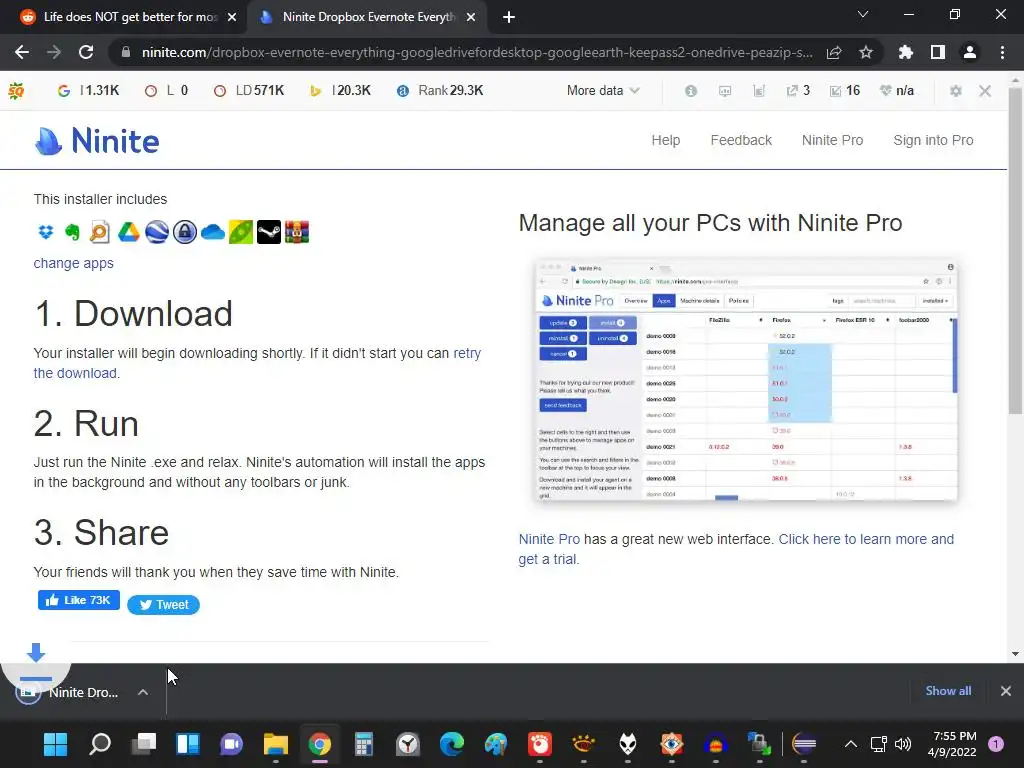The image size is (1024, 768).
Task: Expand the More data dropdown
Action: point(603,91)
